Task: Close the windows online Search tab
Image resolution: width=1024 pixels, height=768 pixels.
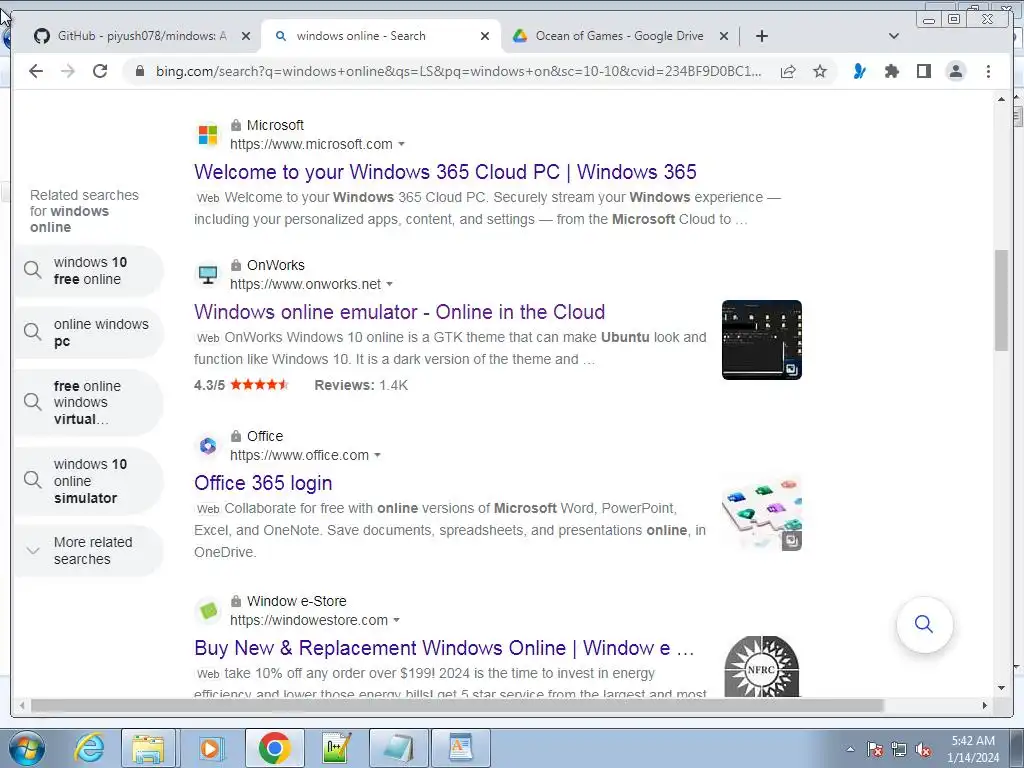Action: tap(485, 36)
